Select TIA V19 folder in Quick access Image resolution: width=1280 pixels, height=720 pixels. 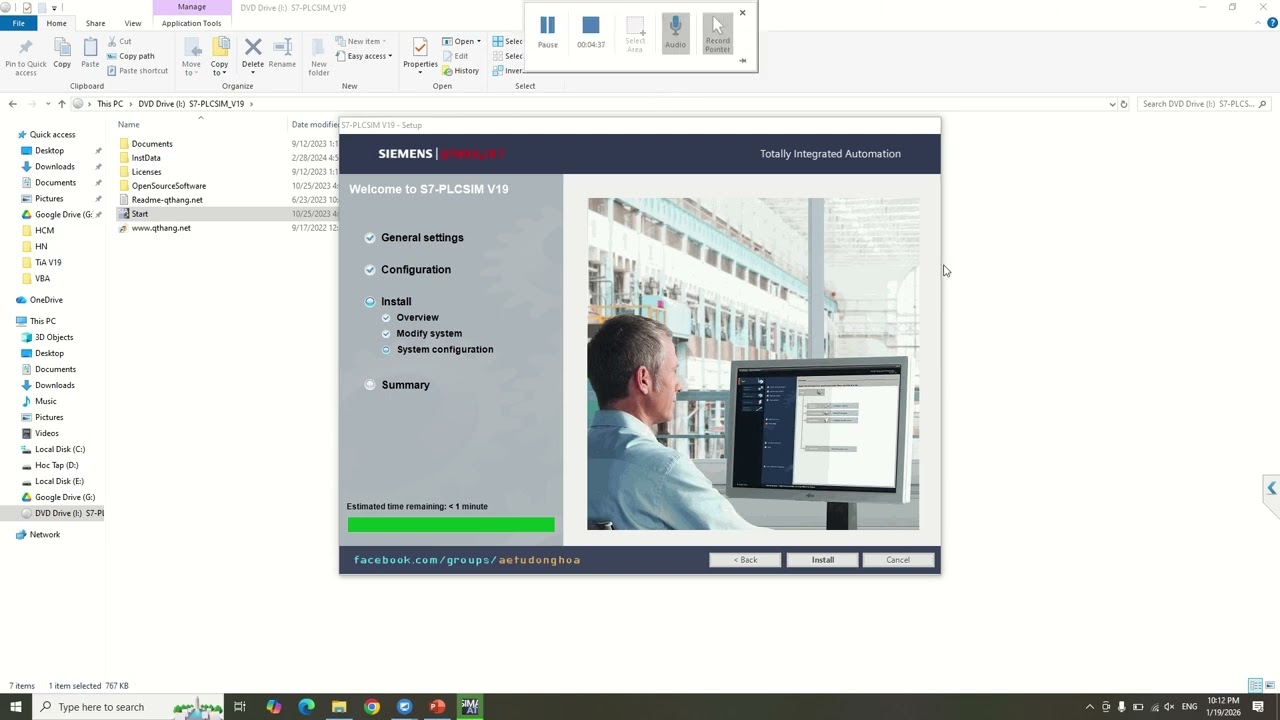48,262
